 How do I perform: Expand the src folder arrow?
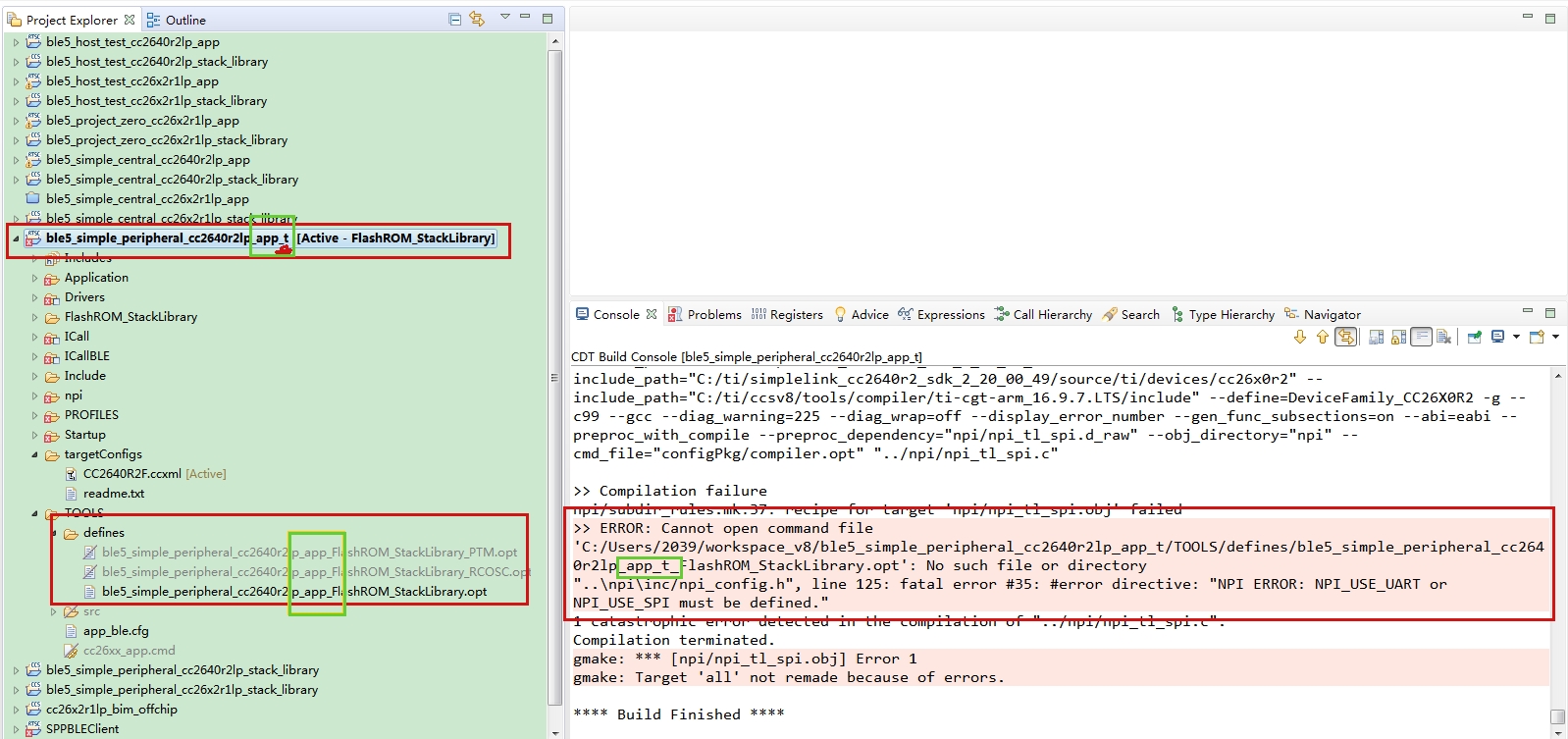coord(53,611)
